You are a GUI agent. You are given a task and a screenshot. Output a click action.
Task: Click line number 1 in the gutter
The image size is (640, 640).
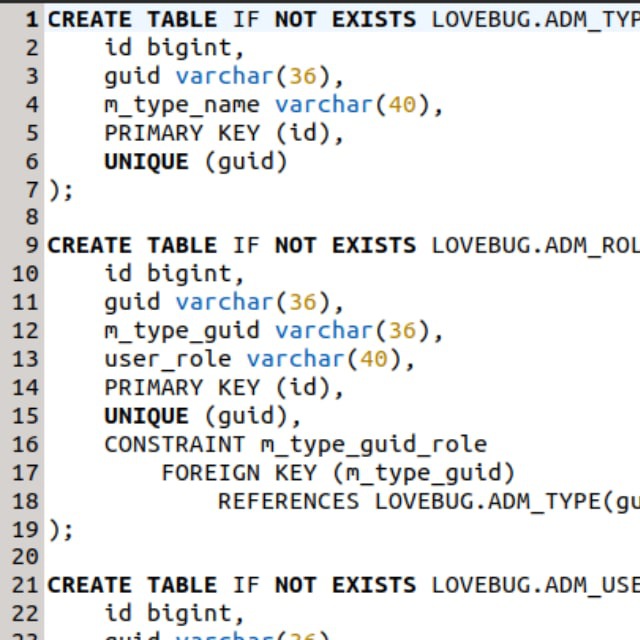pos(32,20)
